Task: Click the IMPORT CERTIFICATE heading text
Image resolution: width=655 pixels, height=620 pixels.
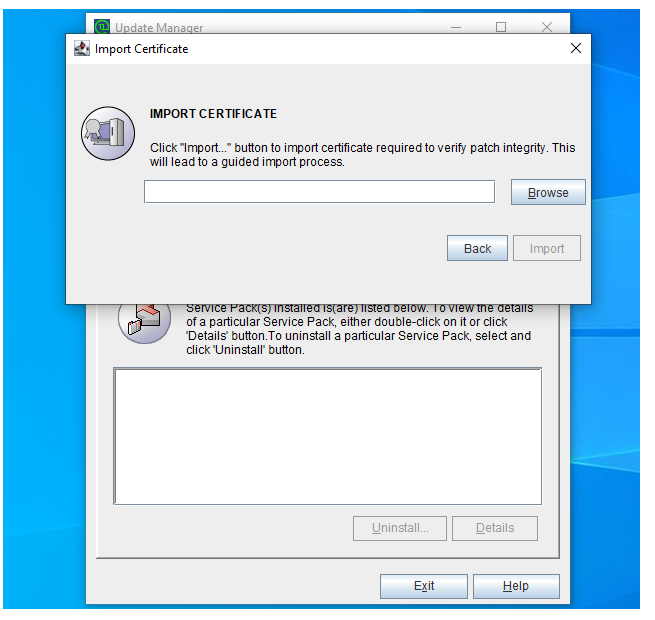Action: point(213,114)
